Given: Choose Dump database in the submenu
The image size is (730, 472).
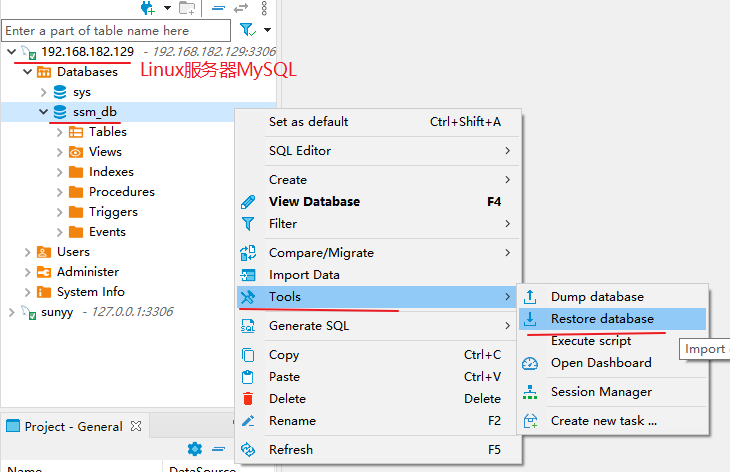Looking at the screenshot, I should 597,297.
